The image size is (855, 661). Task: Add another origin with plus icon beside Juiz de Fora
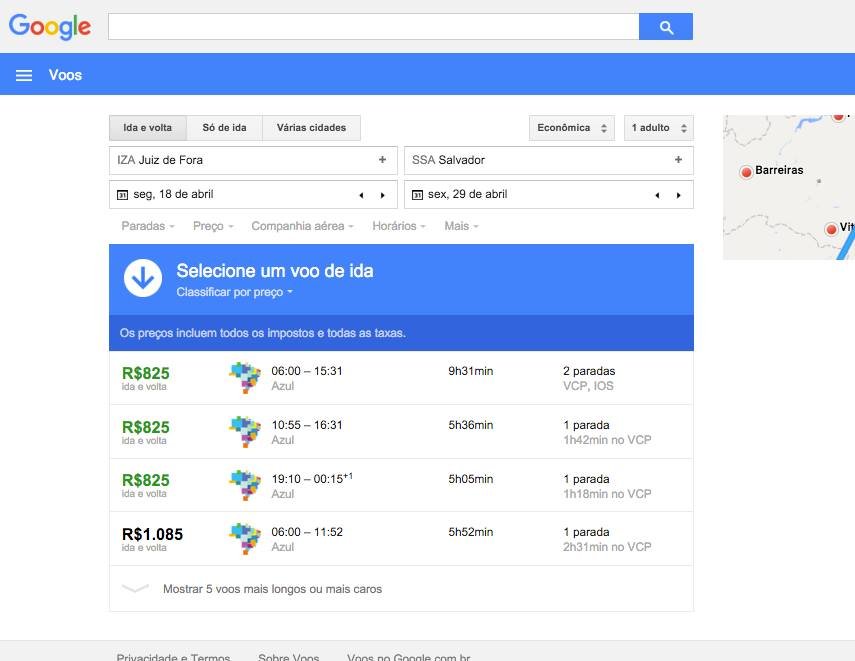pos(382,160)
